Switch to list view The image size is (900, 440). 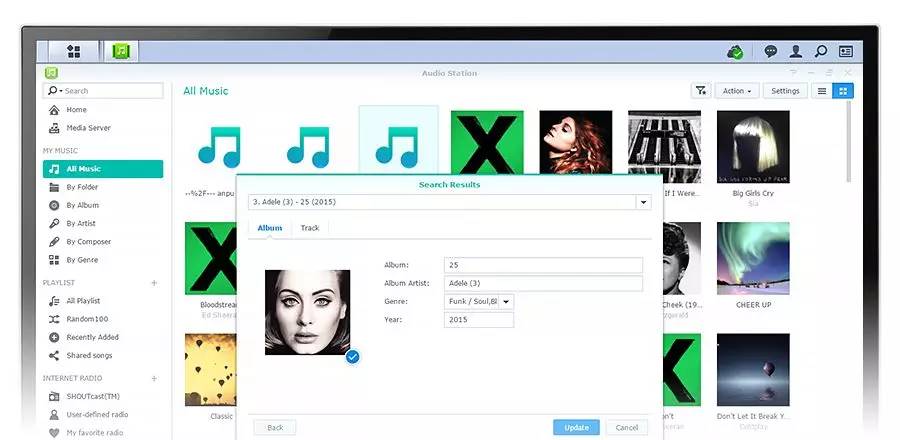(x=822, y=91)
